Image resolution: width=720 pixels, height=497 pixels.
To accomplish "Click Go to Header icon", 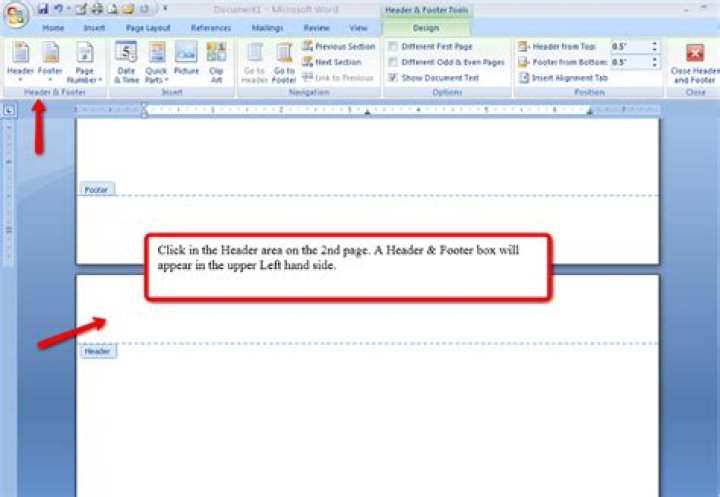I will [255, 62].
